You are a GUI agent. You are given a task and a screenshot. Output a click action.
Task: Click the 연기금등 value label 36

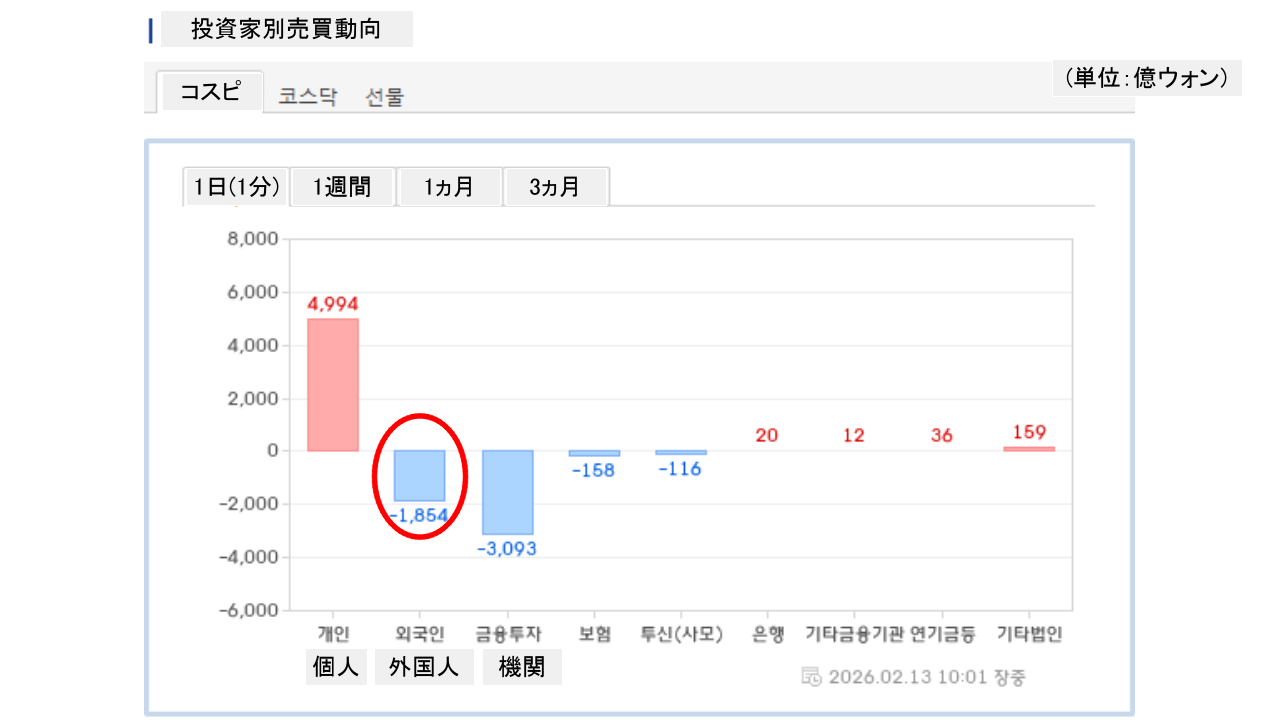click(941, 435)
